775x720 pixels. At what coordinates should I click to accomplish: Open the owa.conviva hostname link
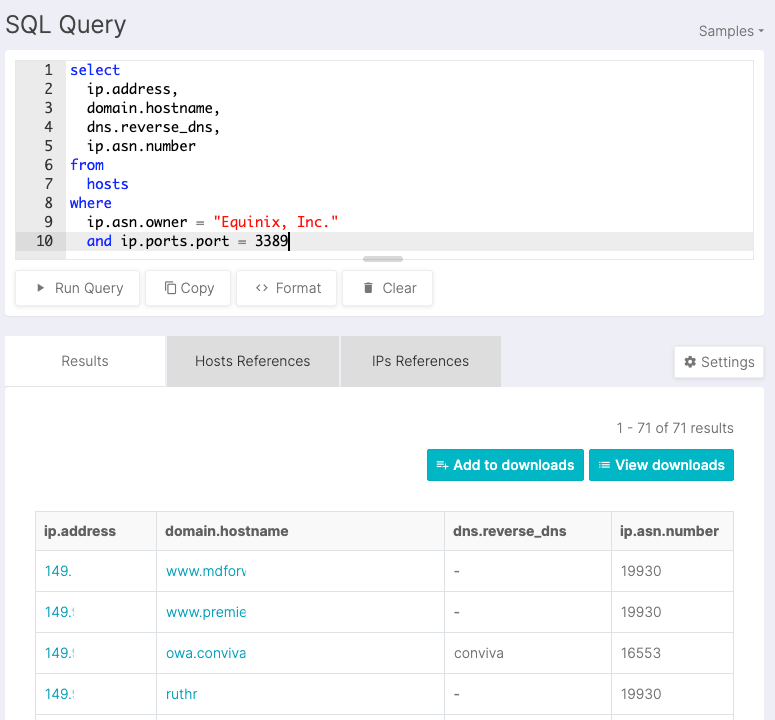pyautogui.click(x=206, y=653)
